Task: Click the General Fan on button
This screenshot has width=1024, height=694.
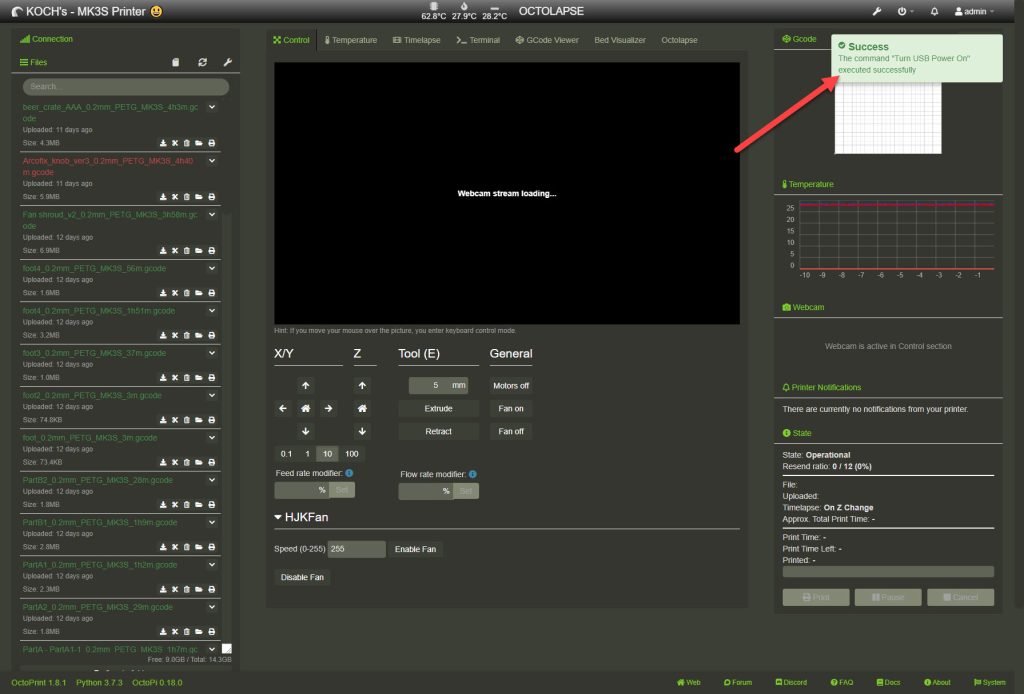Action: (x=511, y=409)
